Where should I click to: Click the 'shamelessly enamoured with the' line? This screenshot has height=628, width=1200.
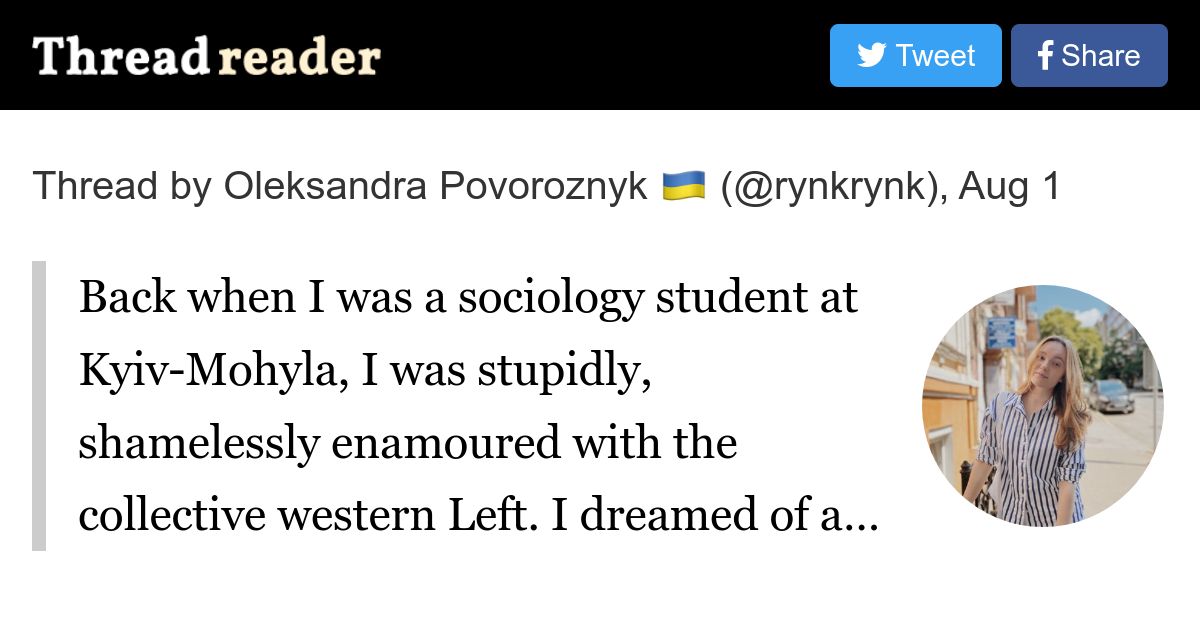point(408,443)
